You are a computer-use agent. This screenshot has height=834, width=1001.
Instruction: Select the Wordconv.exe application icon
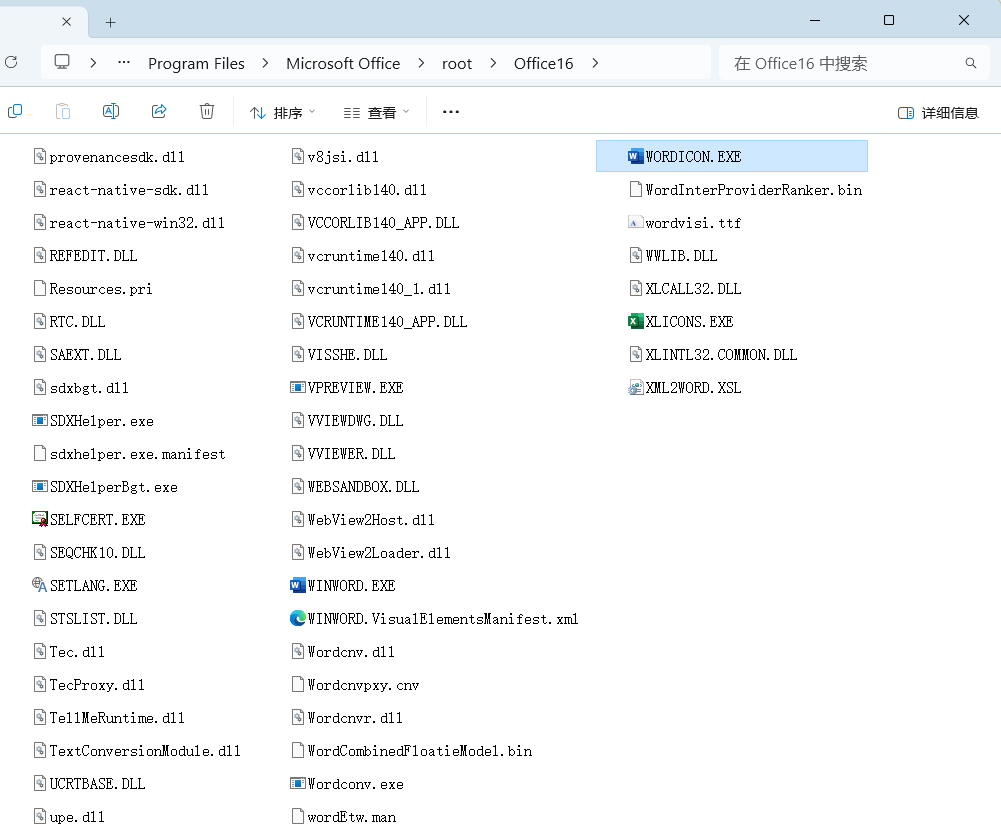pos(297,784)
